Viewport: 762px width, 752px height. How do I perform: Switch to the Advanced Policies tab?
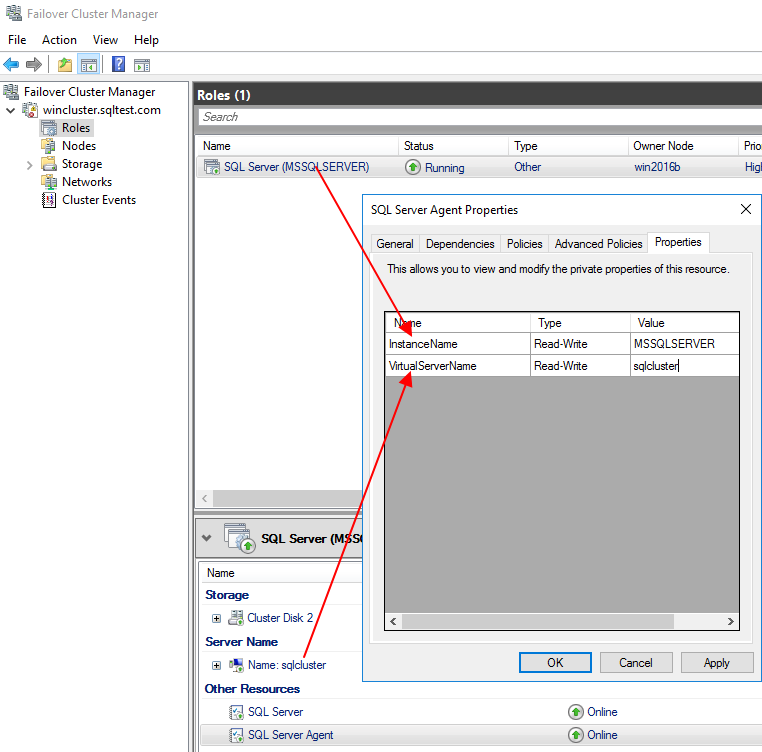598,244
